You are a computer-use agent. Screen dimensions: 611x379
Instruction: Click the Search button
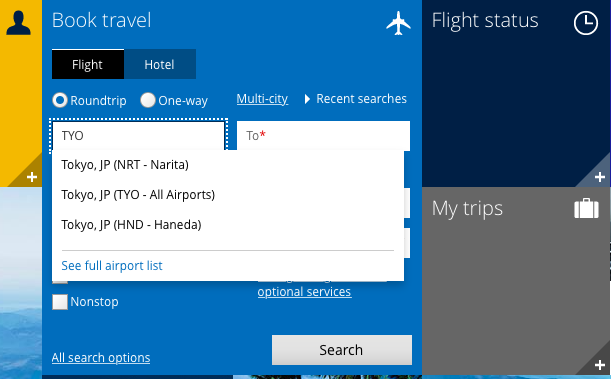(342, 350)
